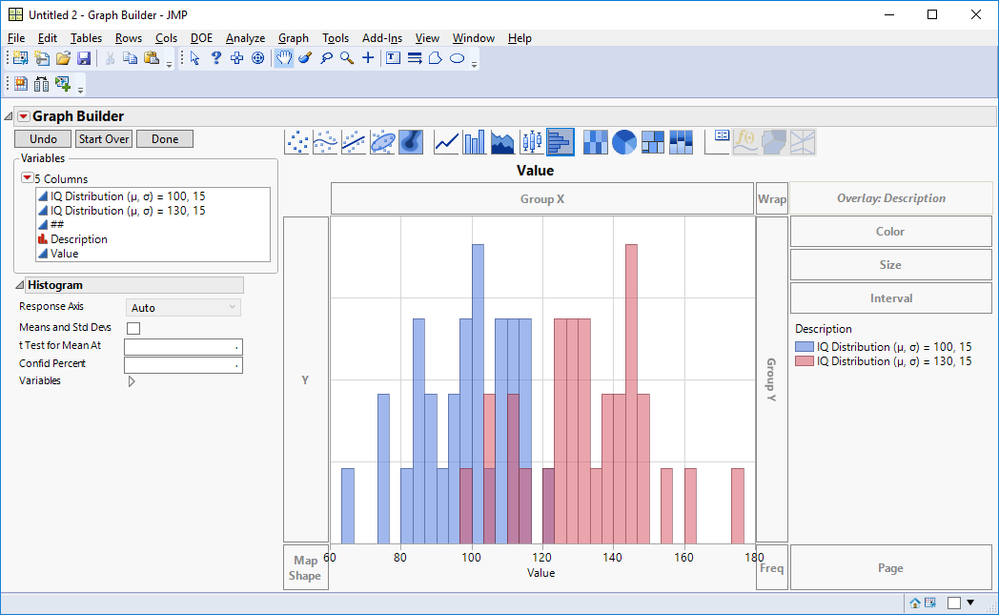The height and width of the screenshot is (615, 999).
Task: Click the Confid Percent input field
Action: [x=183, y=365]
